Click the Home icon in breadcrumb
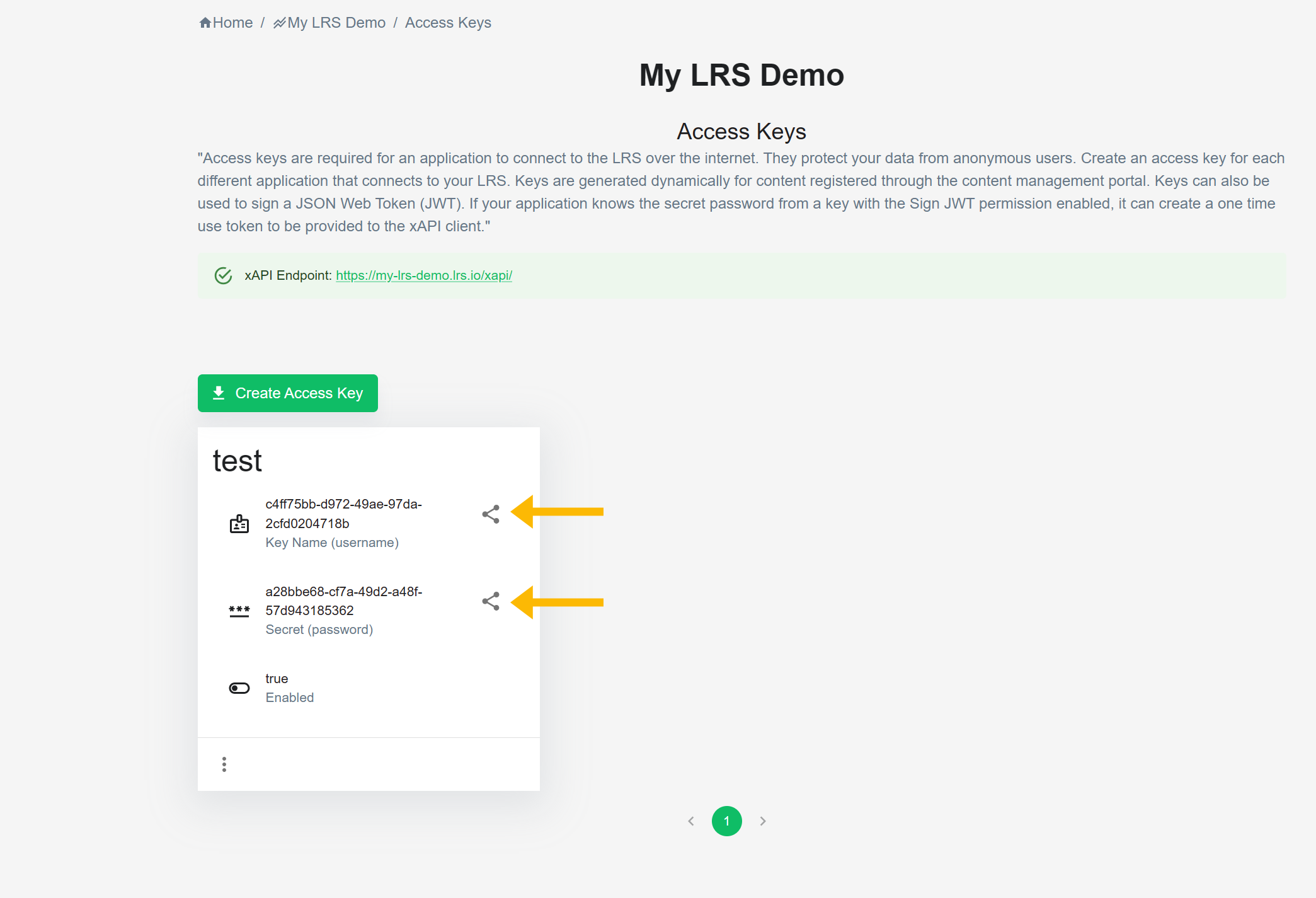The height and width of the screenshot is (898, 1316). (x=205, y=23)
